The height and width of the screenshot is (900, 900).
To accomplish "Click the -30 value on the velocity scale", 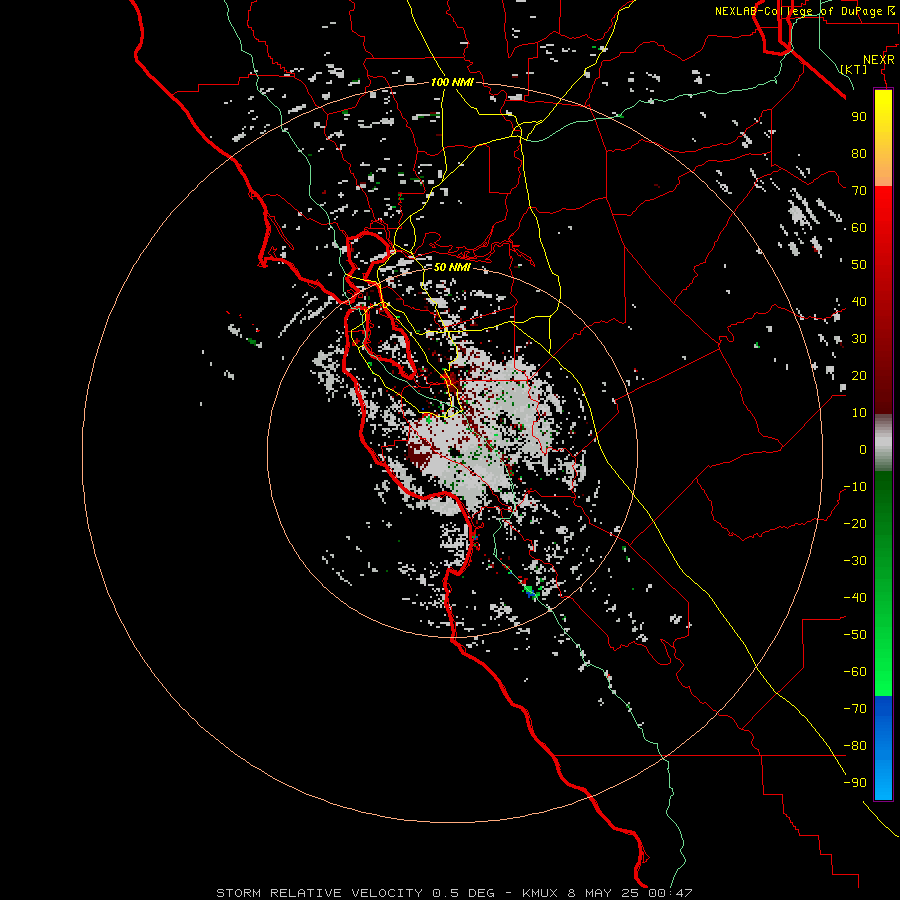I will [855, 561].
